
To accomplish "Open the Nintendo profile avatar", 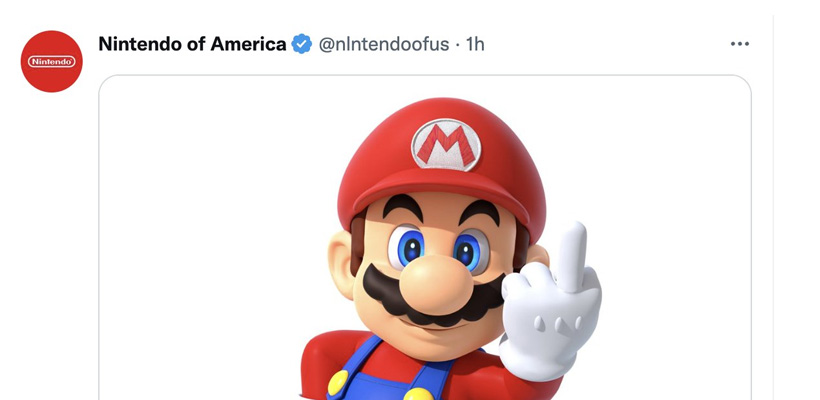I will tap(51, 61).
